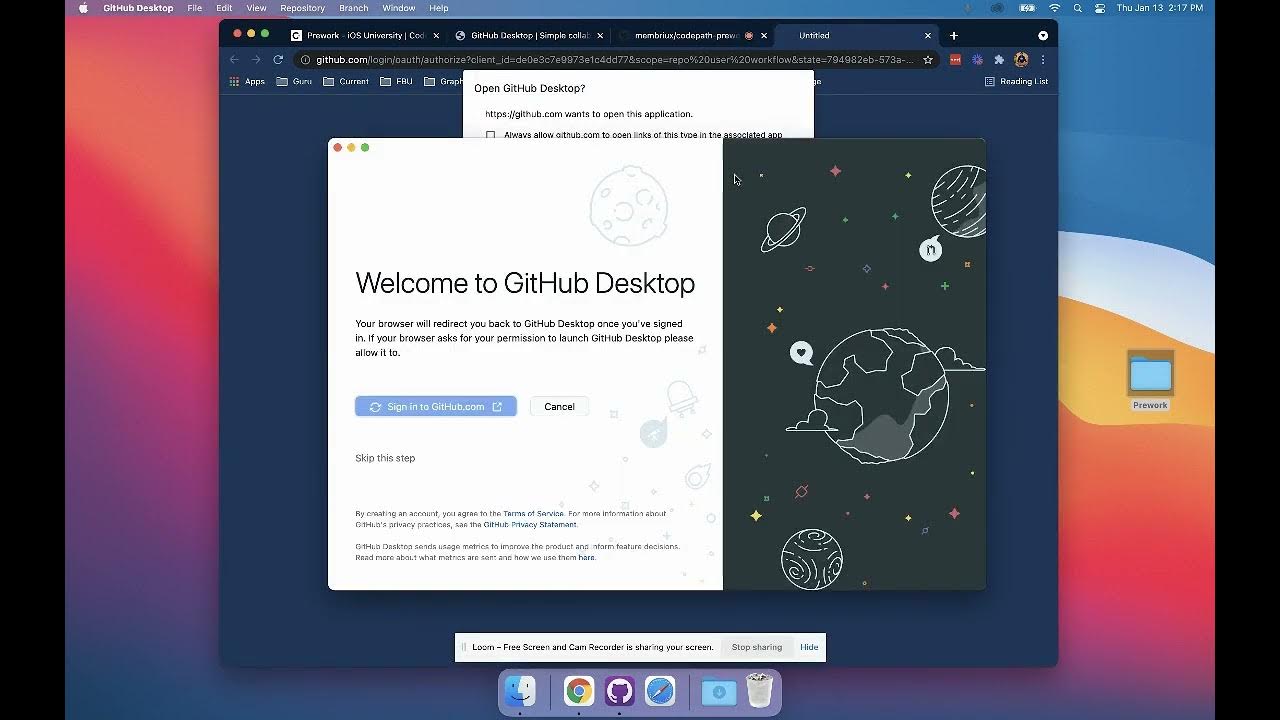Click the date and time in menu bar

[1160, 8]
